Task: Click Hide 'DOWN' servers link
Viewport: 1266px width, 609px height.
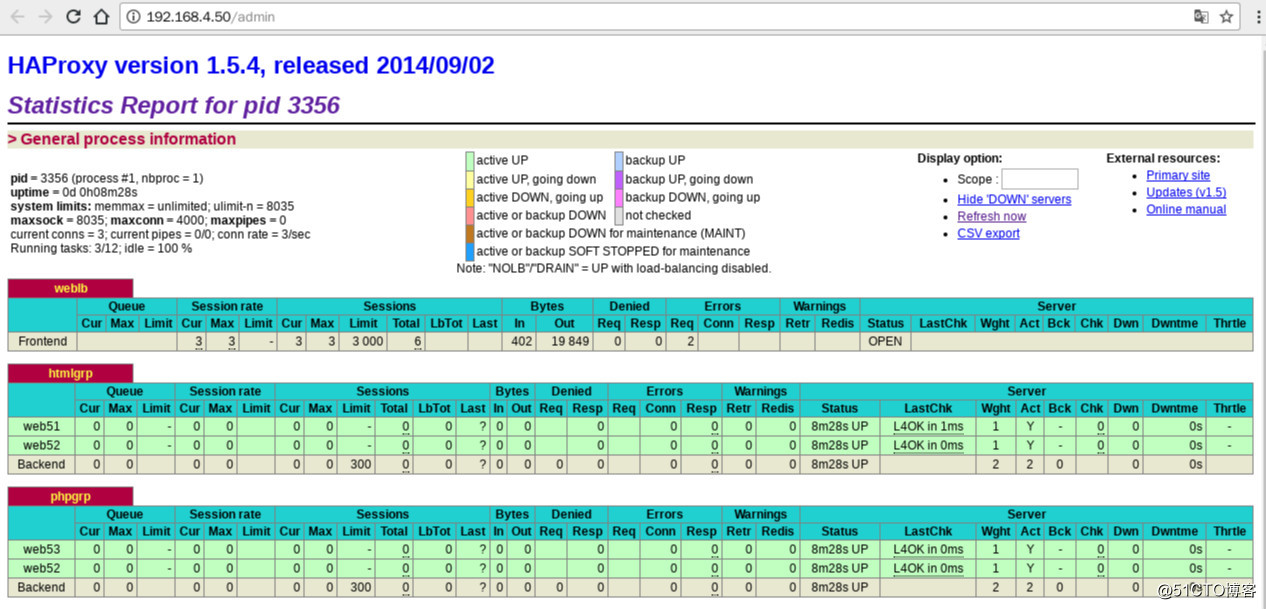Action: pos(1014,199)
